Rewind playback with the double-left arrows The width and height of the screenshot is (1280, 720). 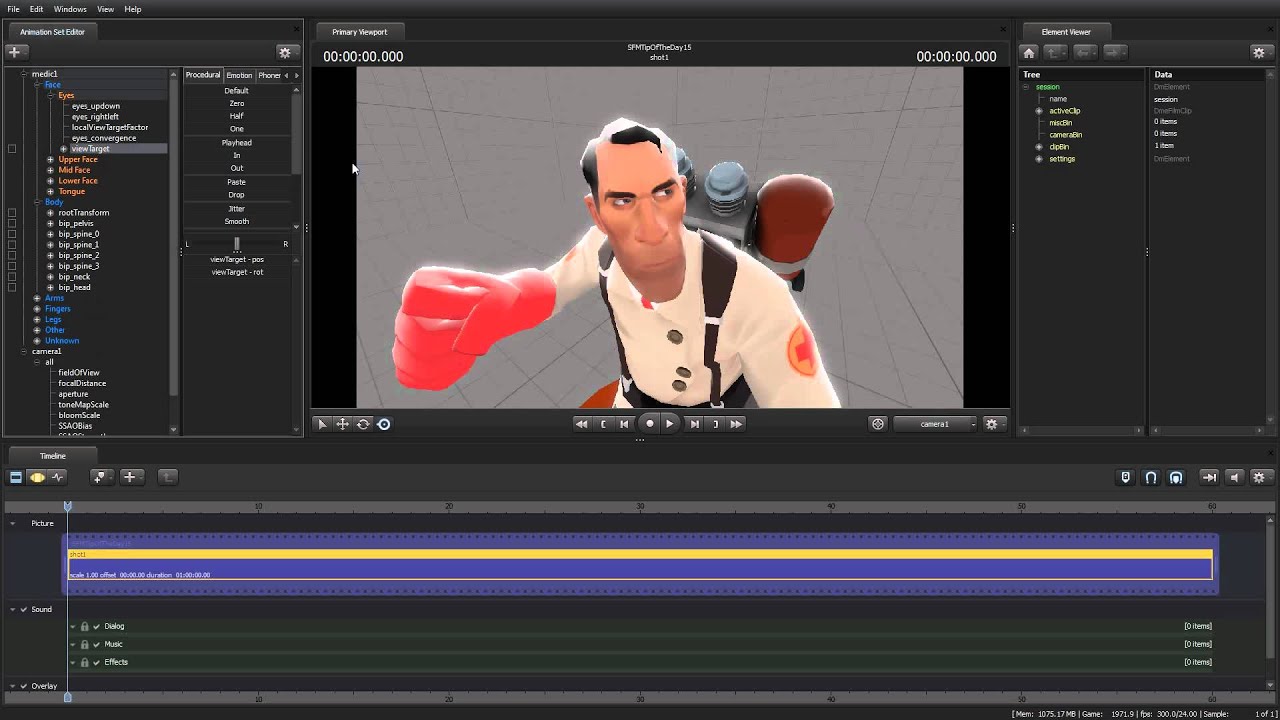coord(581,424)
